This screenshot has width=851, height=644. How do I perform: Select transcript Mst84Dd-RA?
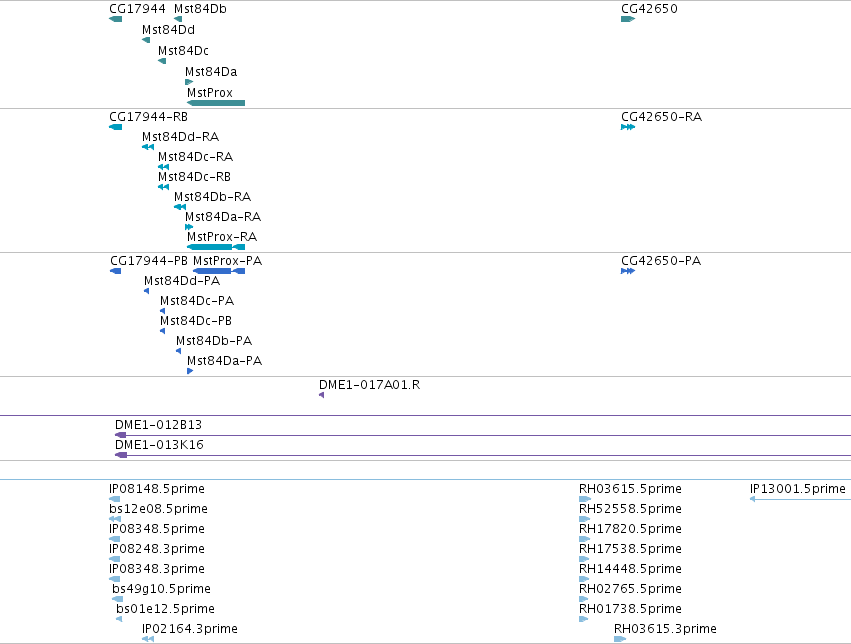coord(181,137)
